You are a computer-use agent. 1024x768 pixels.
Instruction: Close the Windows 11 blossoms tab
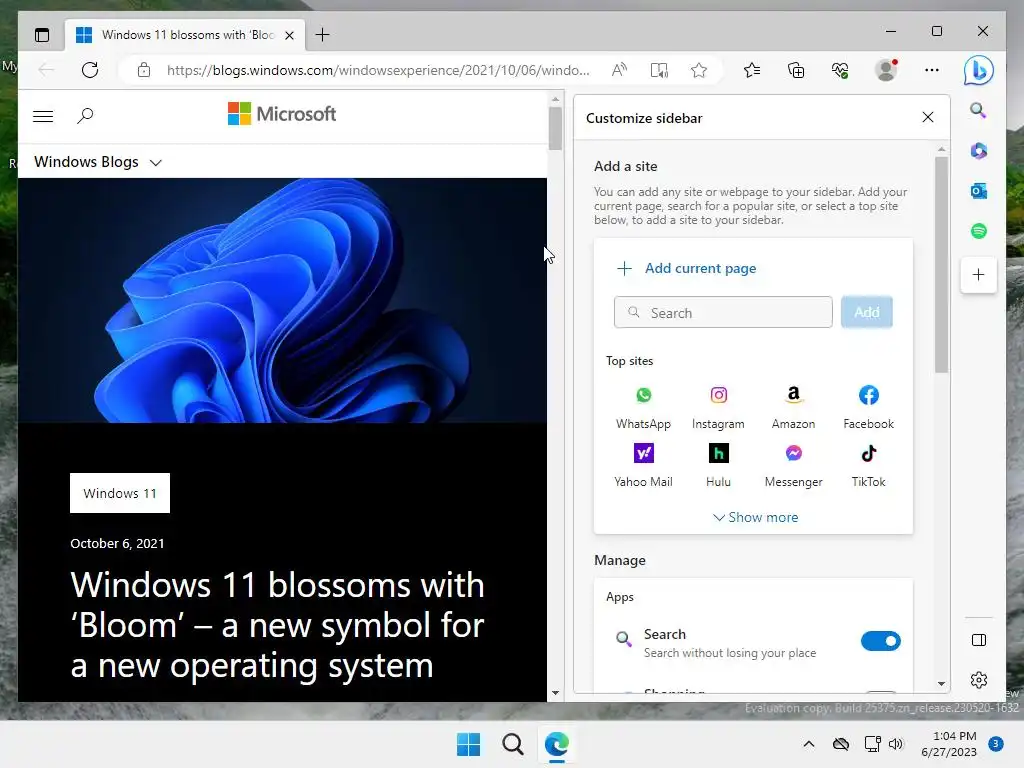coord(289,35)
